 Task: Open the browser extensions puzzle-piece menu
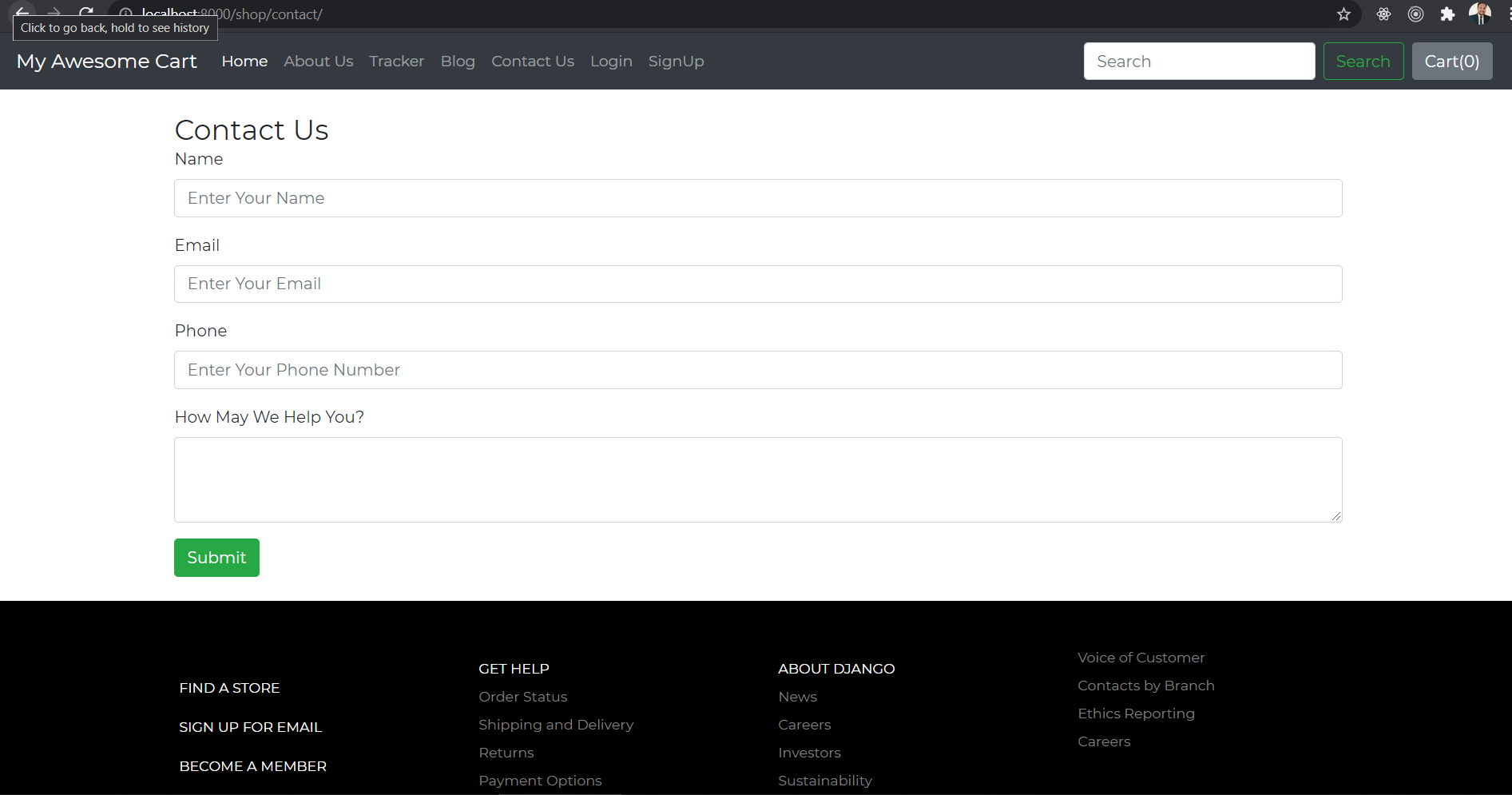tap(1448, 14)
